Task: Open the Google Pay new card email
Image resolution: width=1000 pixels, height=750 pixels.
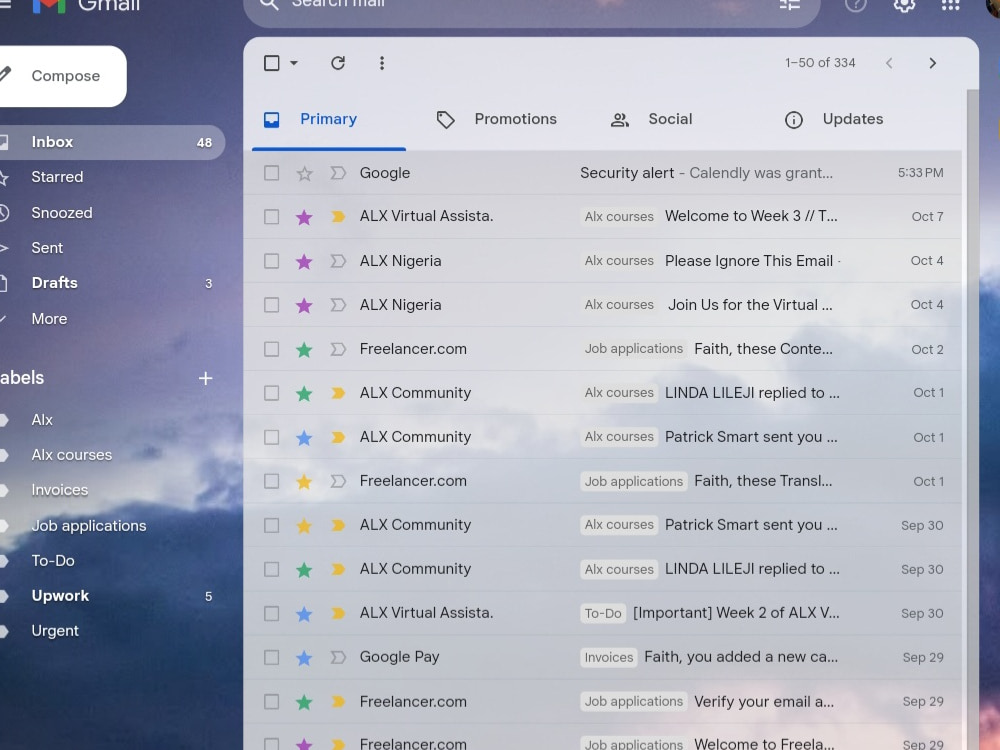Action: tap(603, 658)
